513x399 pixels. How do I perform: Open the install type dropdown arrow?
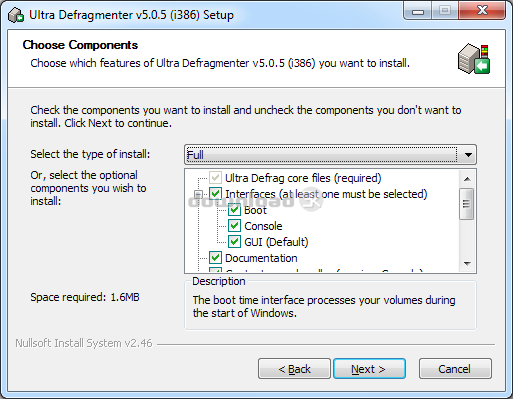pos(468,155)
